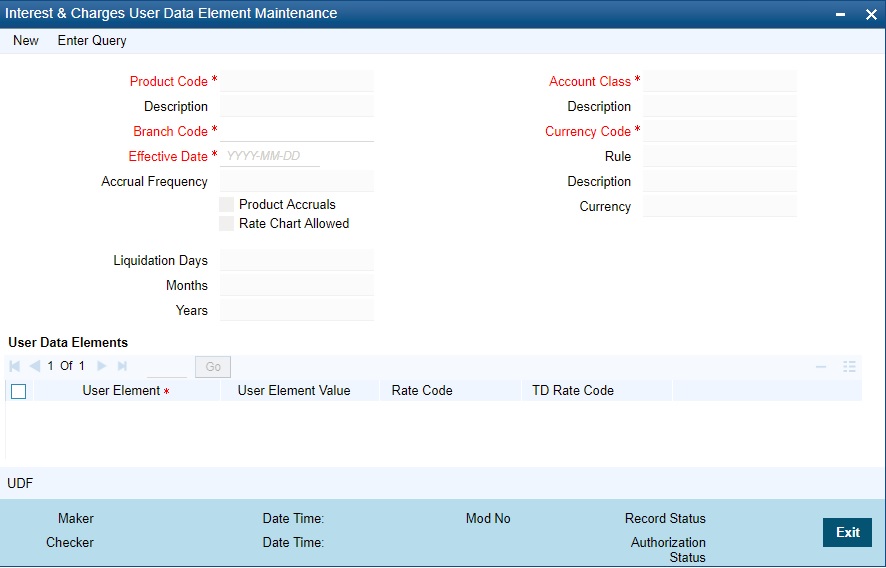Click the '1 Of 1' page indicator

pos(66,366)
